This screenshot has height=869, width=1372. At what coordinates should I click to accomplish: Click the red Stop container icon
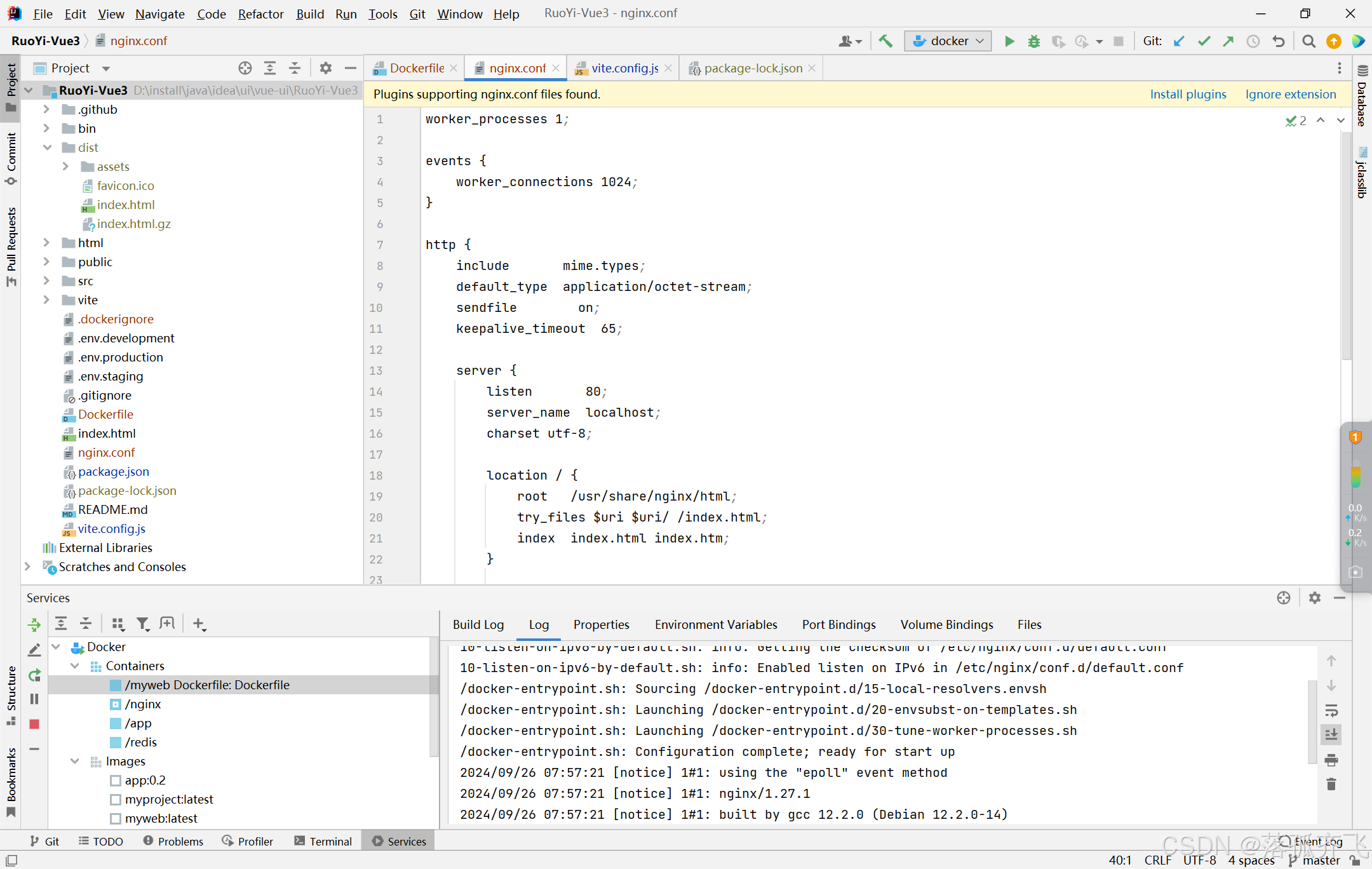pyautogui.click(x=34, y=724)
